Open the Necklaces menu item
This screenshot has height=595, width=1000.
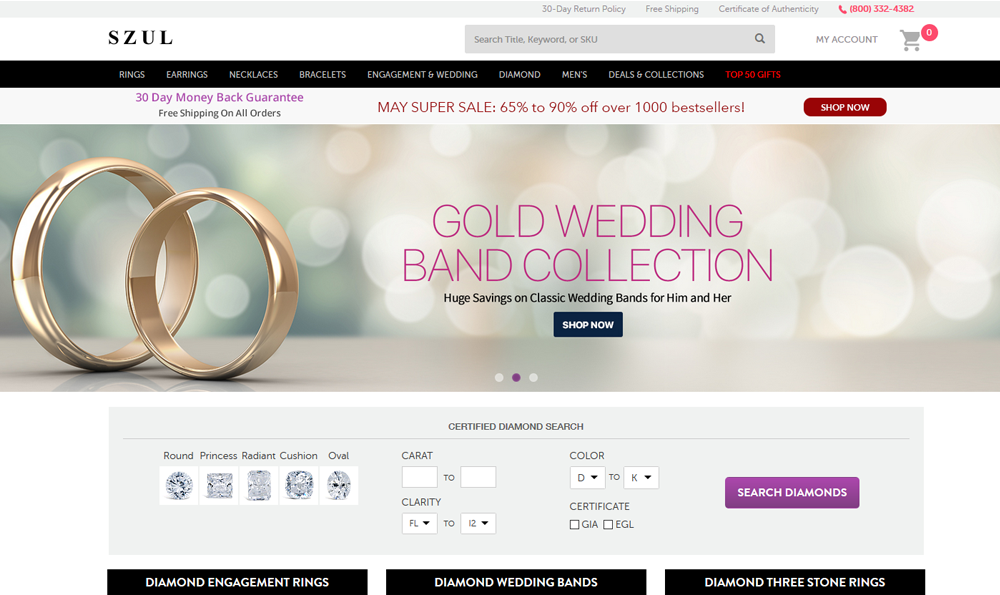(253, 75)
